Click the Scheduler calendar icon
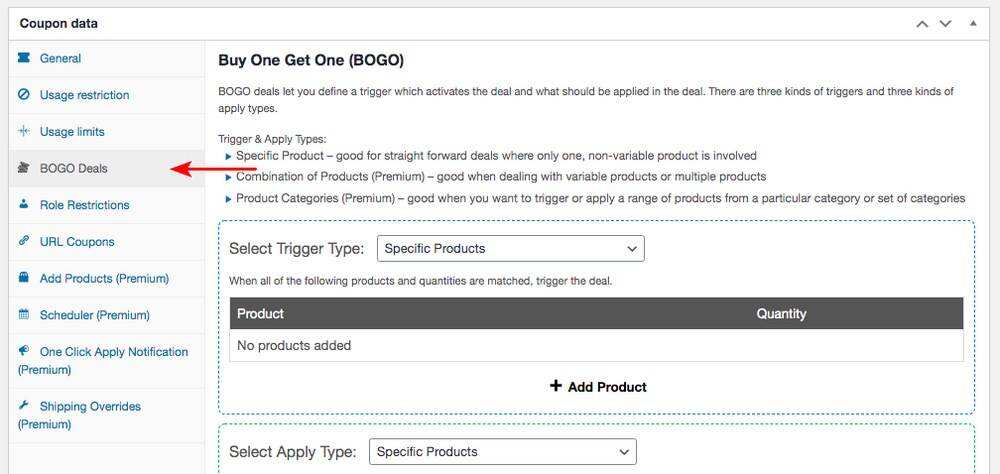The height and width of the screenshot is (474, 1000). (24, 315)
